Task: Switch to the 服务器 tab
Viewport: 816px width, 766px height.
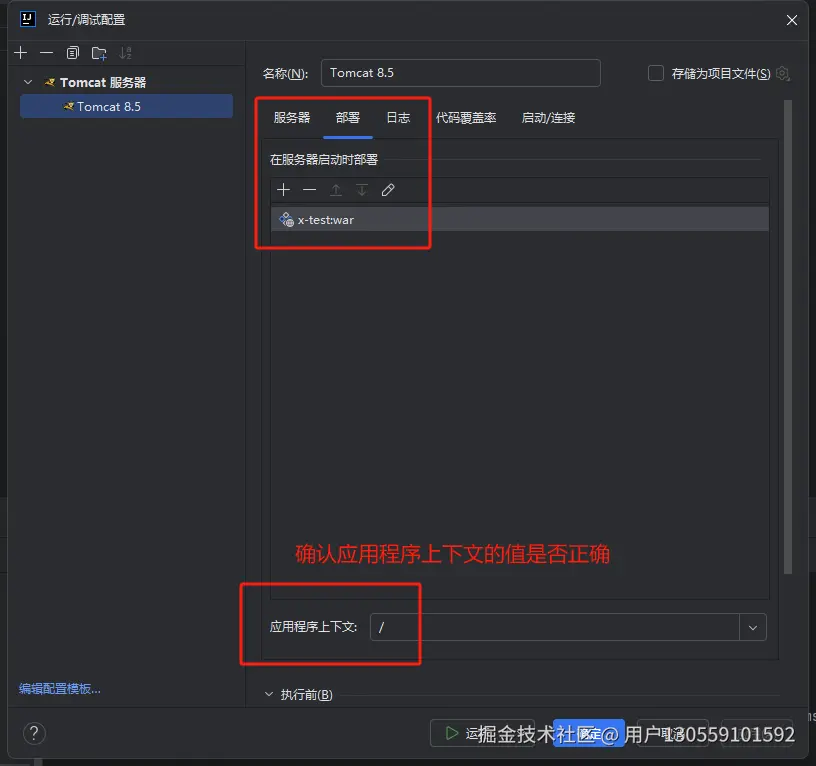Action: click(292, 118)
